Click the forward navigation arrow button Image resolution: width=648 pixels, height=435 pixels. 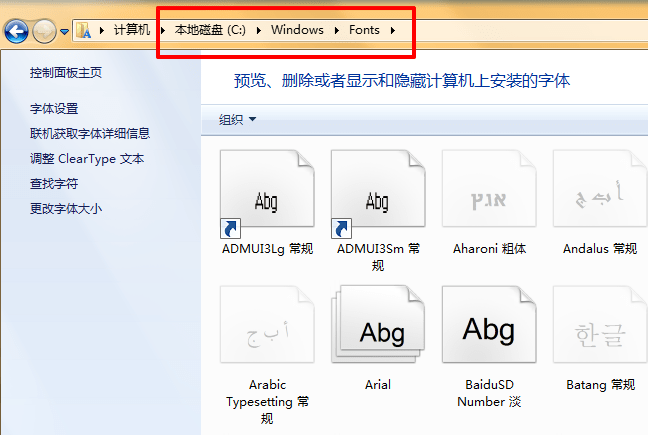[44, 31]
